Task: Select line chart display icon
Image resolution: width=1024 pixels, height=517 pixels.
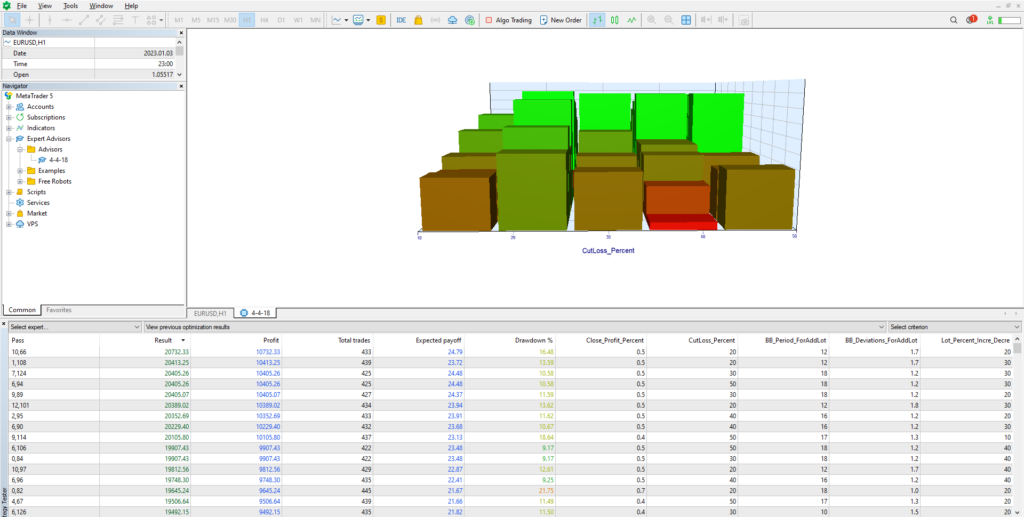Action: tap(632, 20)
